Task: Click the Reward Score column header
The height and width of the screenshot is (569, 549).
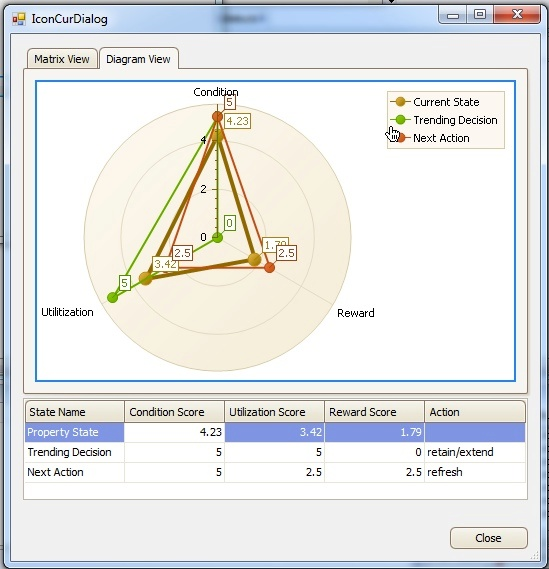Action: pyautogui.click(x=374, y=412)
